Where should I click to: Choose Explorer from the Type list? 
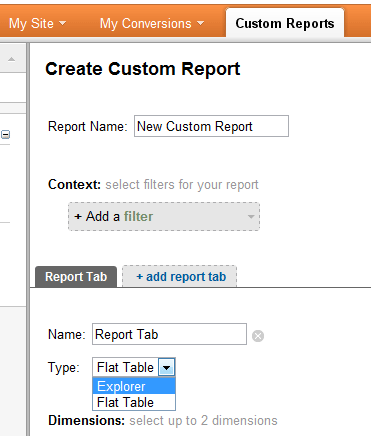tap(134, 386)
